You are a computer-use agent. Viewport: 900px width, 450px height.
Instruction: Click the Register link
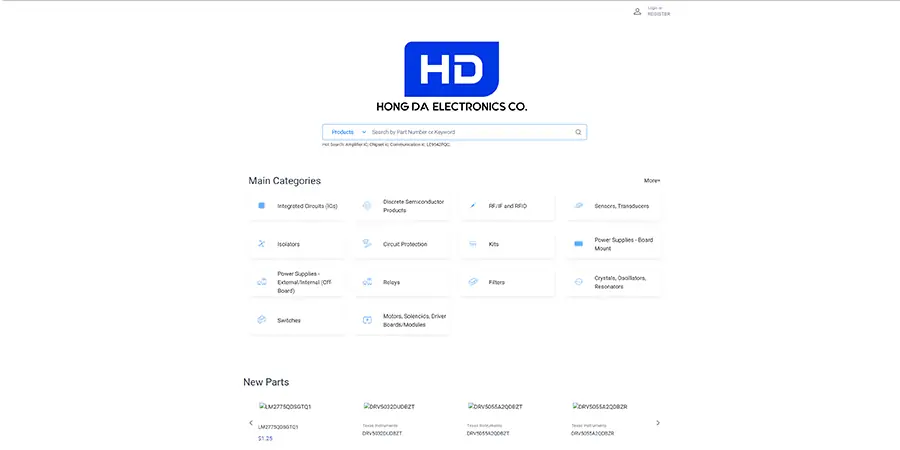(x=659, y=14)
